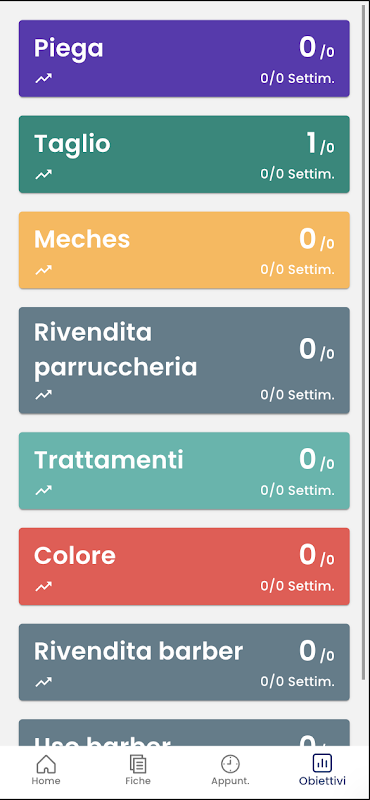Tap the trend arrow icon on Taglio card
Viewport: 370px width, 800px height.
[43, 174]
